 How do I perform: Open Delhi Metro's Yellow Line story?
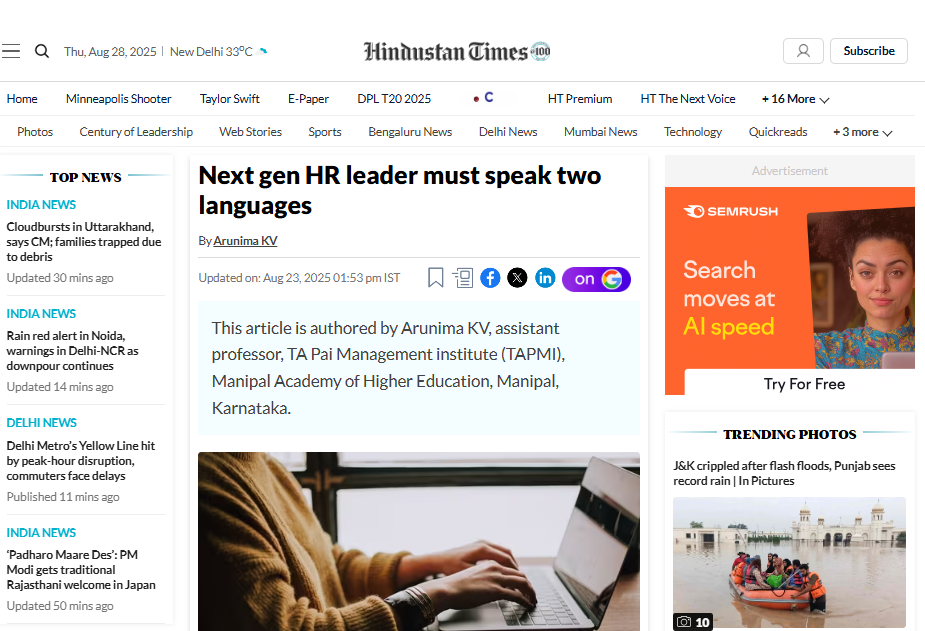(x=81, y=461)
